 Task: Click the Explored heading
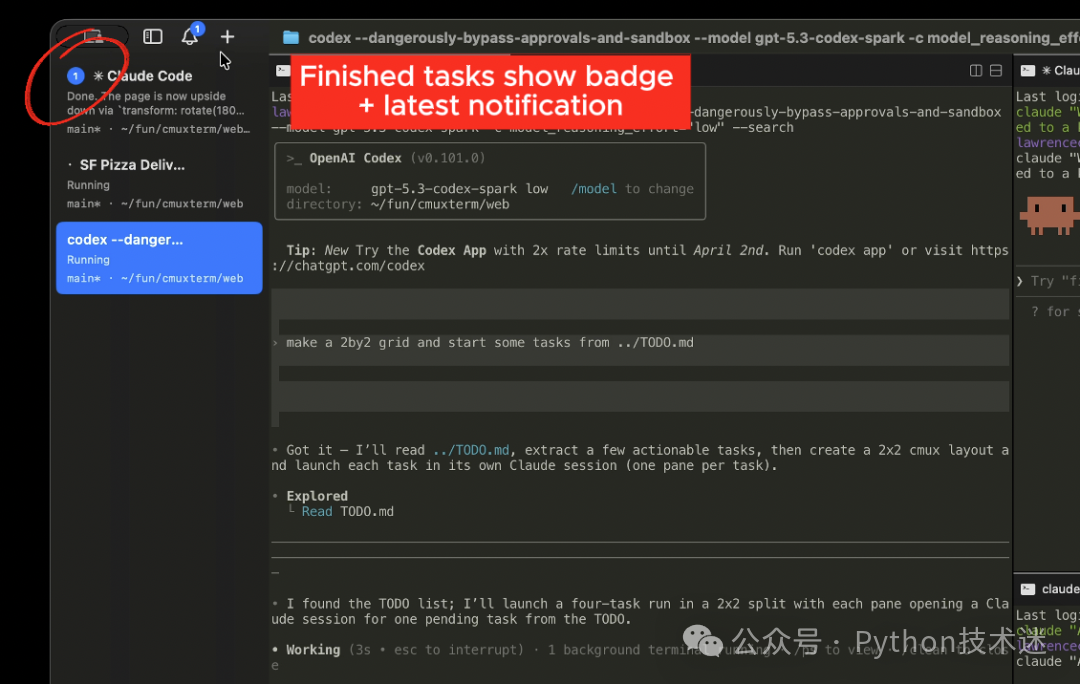(317, 496)
